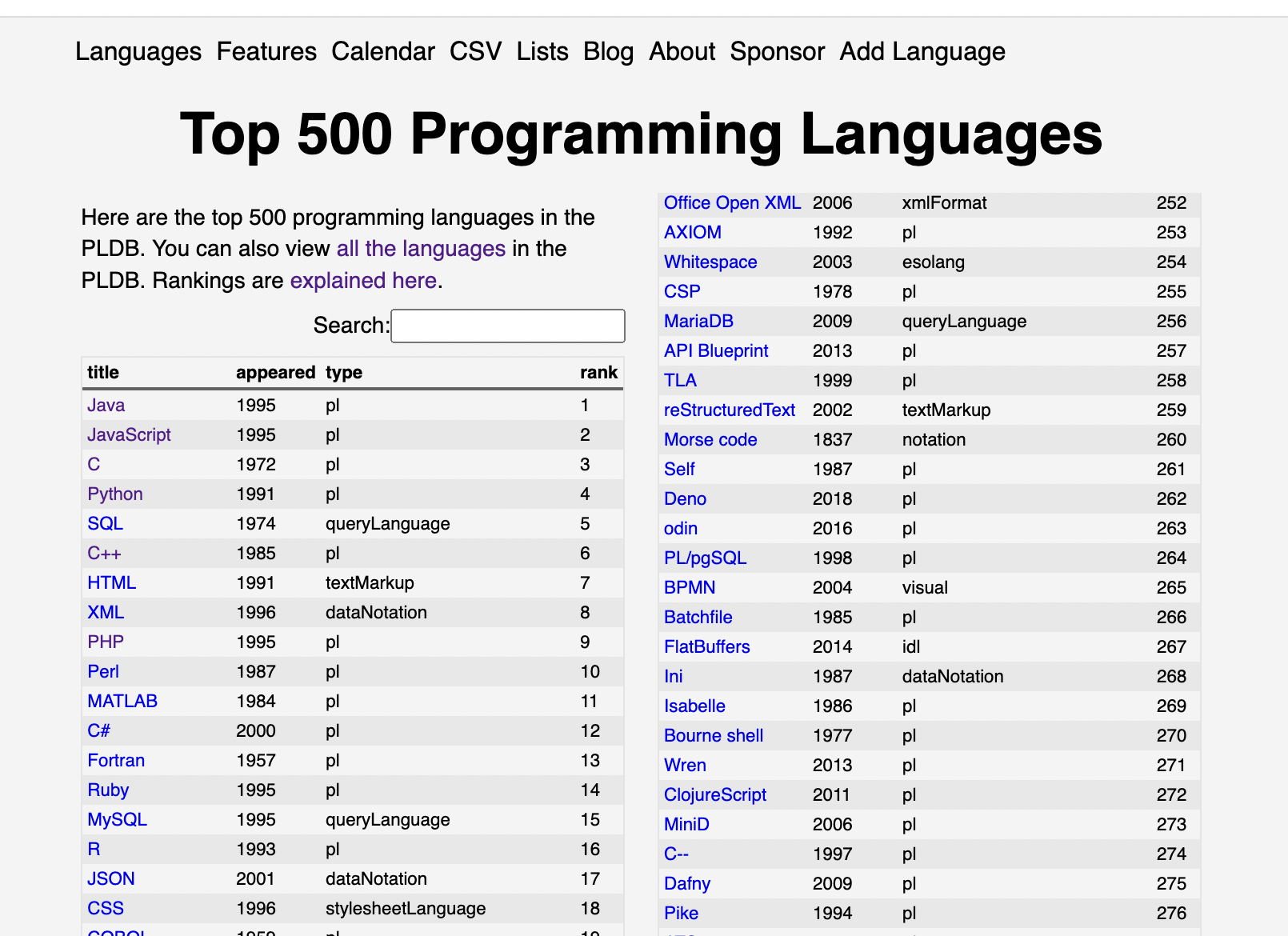Viewport: 1288px width, 936px height.
Task: Open the Ini format link
Action: (x=674, y=677)
